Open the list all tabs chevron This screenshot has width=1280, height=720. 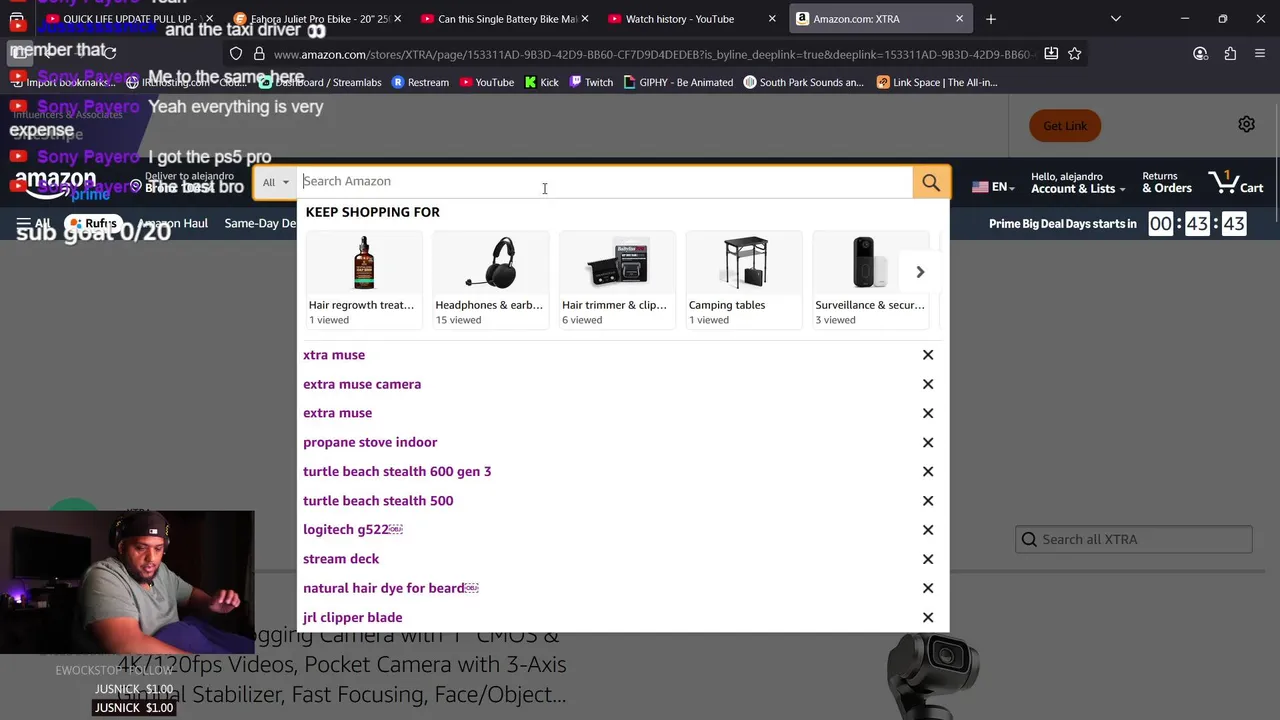(x=1116, y=19)
